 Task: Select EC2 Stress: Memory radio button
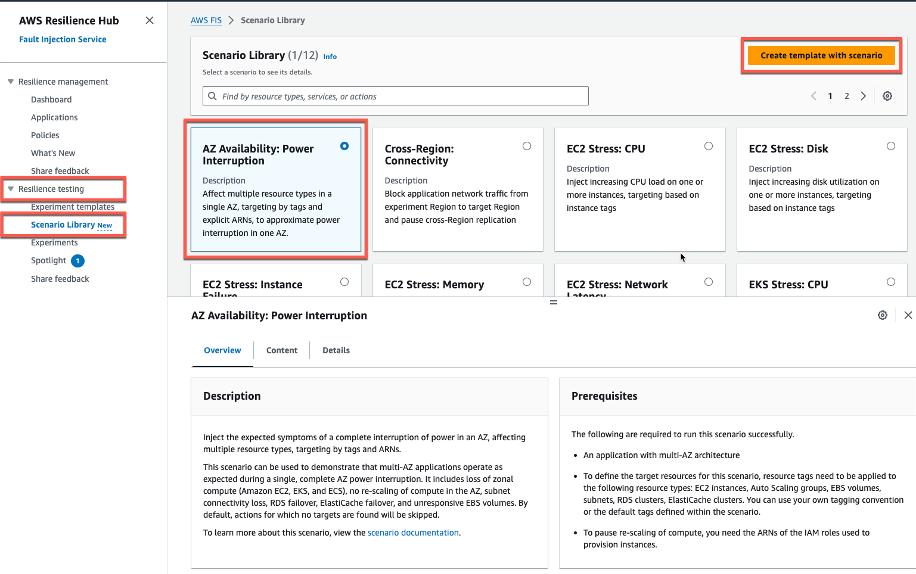[527, 282]
